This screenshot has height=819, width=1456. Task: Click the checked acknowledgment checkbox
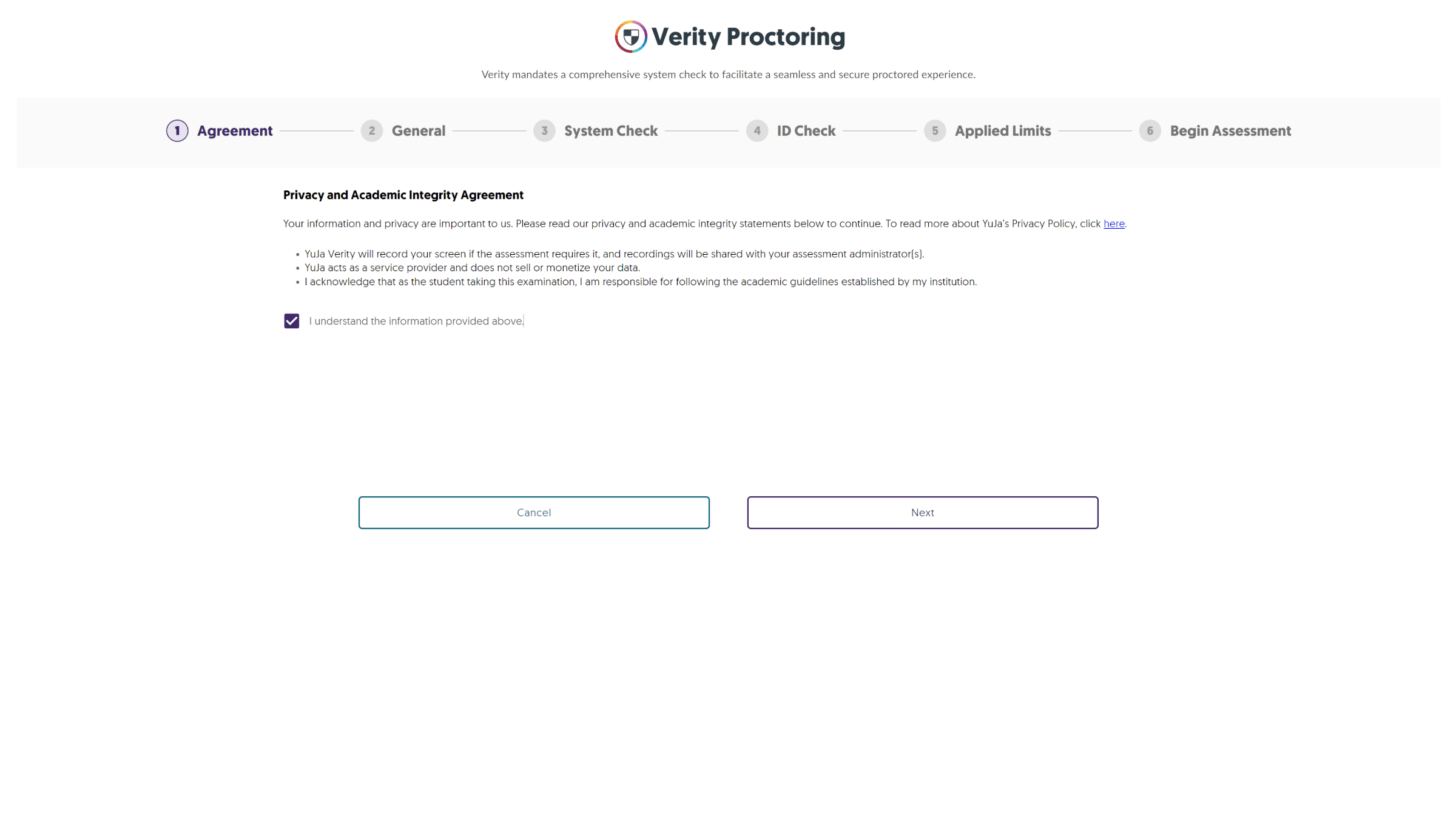[290, 320]
